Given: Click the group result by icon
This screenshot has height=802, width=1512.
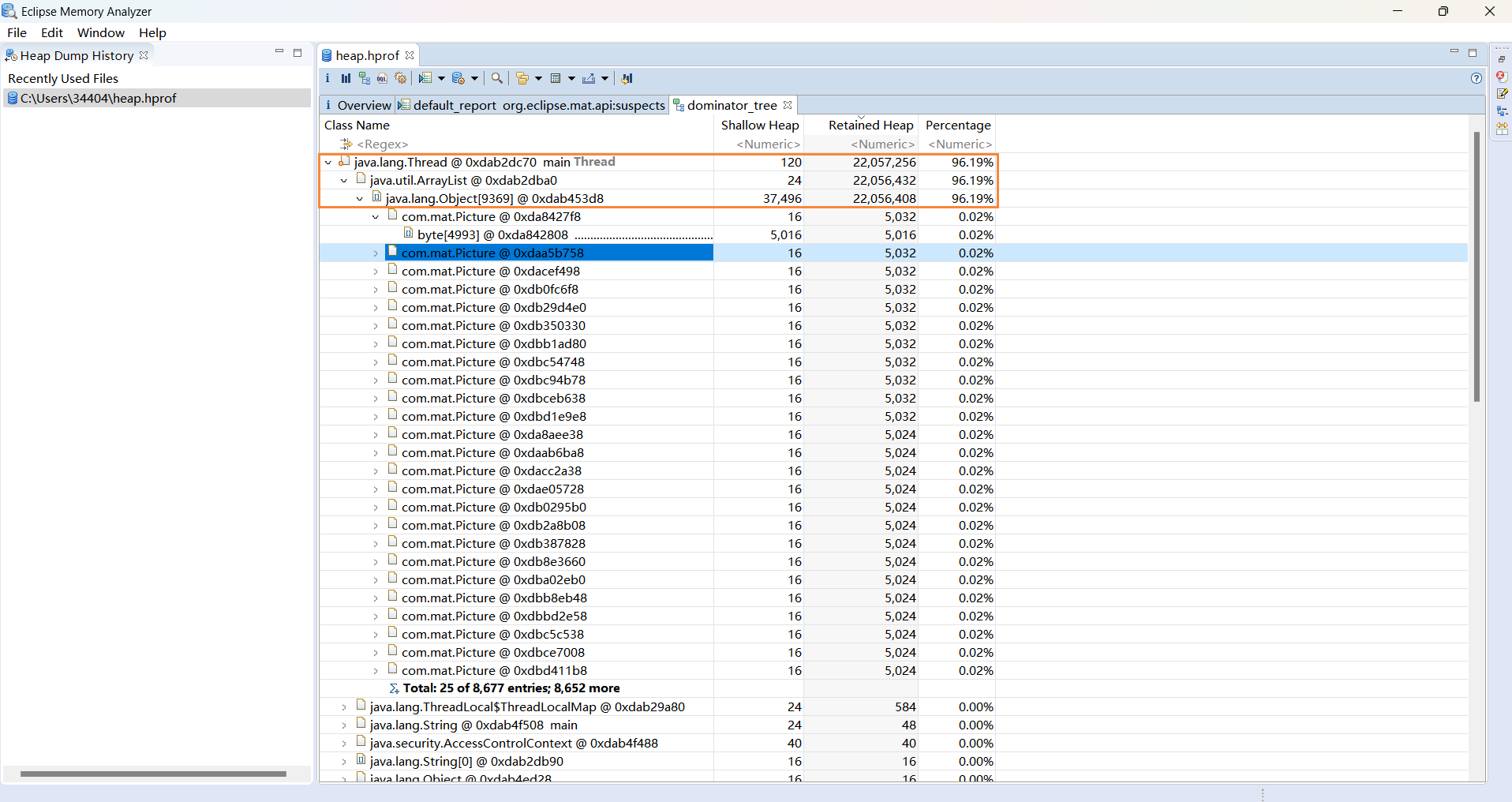Looking at the screenshot, I should coord(522,78).
